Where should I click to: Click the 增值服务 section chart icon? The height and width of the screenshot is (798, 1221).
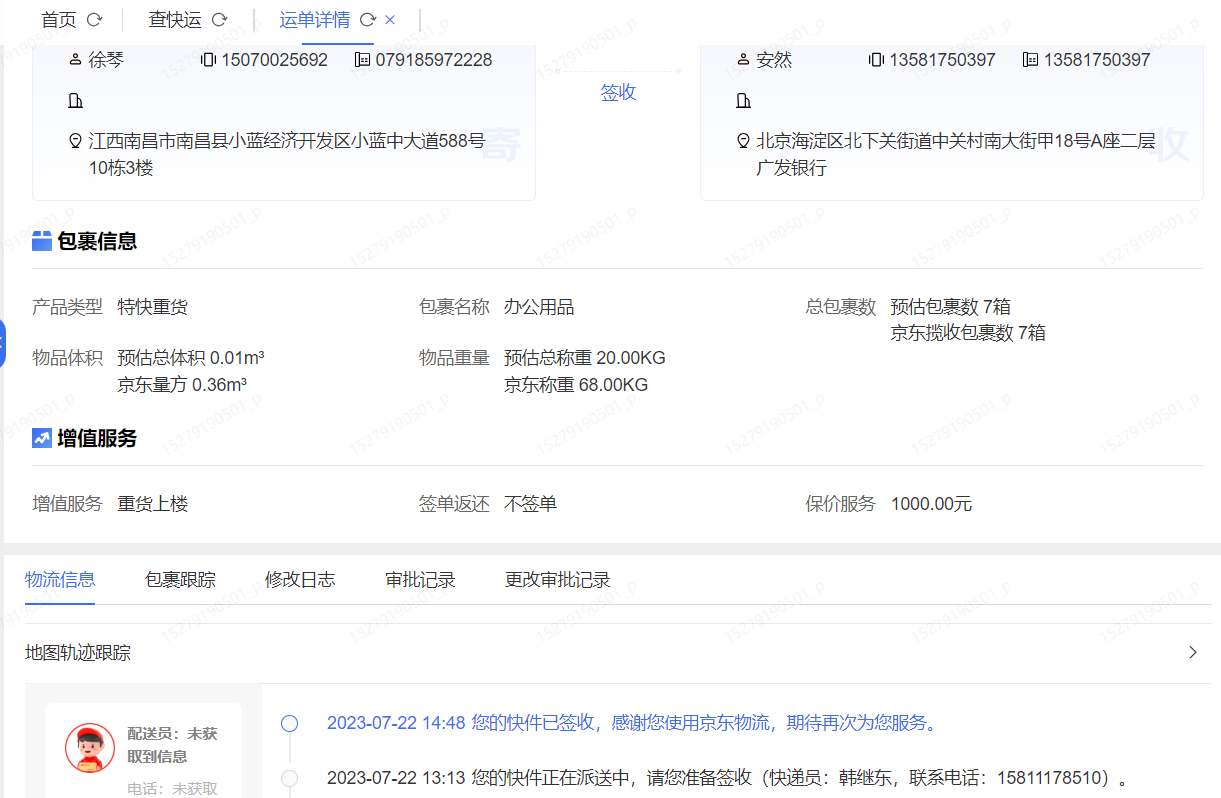(42, 438)
